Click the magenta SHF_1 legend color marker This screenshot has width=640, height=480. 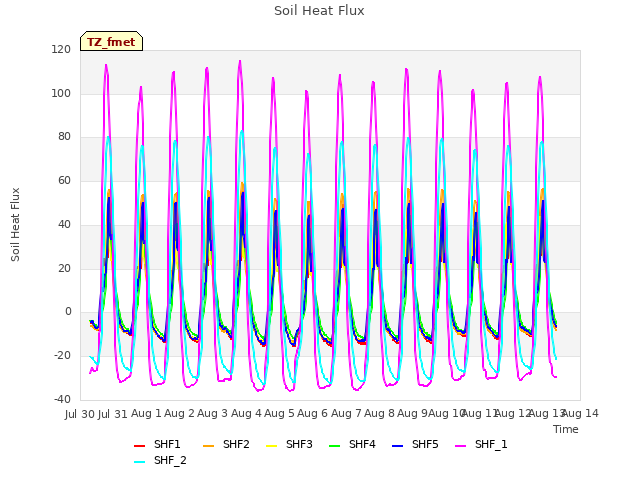[460, 446]
